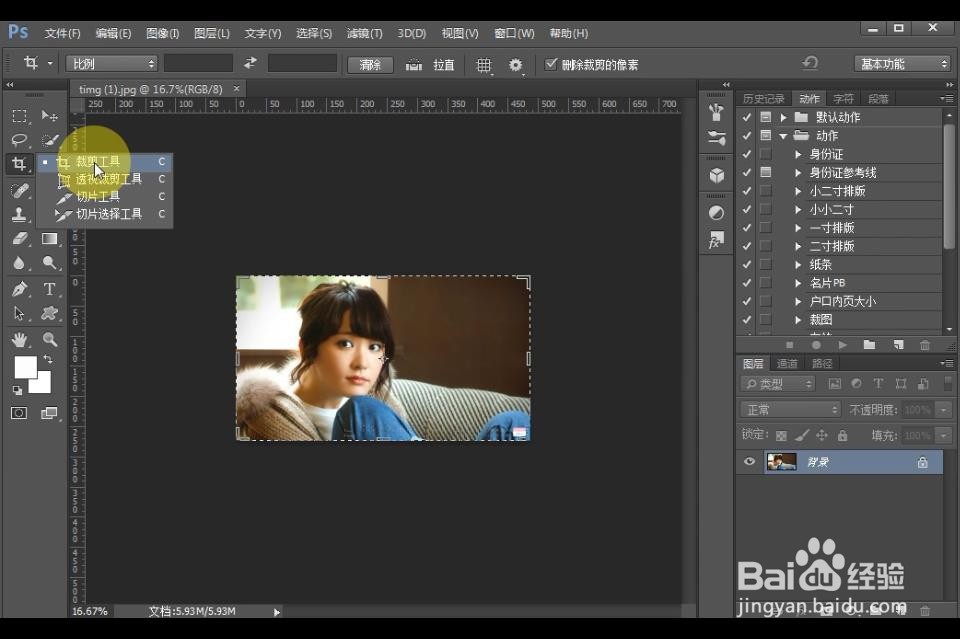Image resolution: width=960 pixels, height=639 pixels.
Task: Create new action folder icon
Action: click(x=869, y=345)
